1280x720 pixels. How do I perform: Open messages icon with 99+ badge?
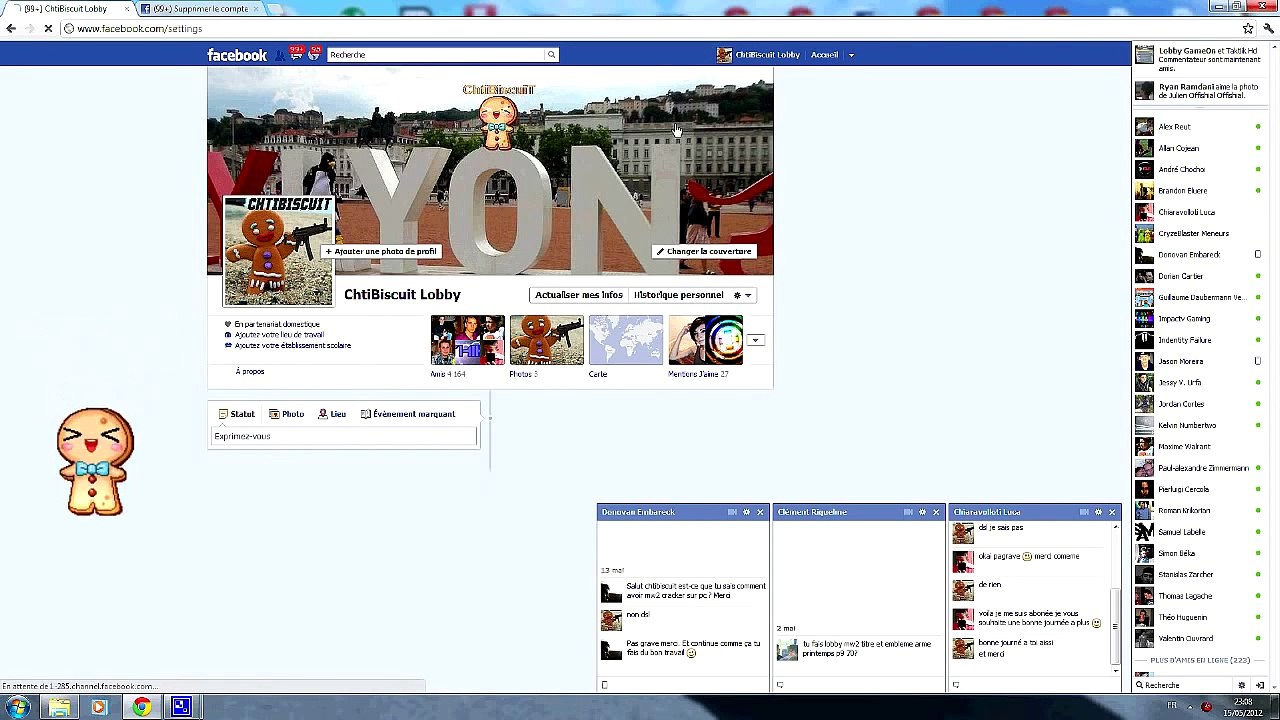coord(297,54)
